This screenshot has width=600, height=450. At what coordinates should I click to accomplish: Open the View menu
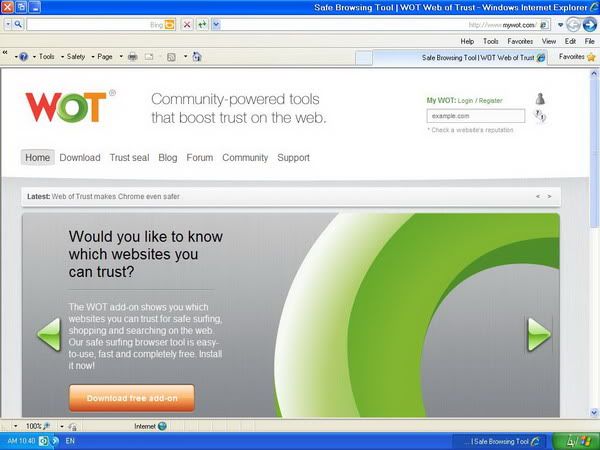[549, 41]
